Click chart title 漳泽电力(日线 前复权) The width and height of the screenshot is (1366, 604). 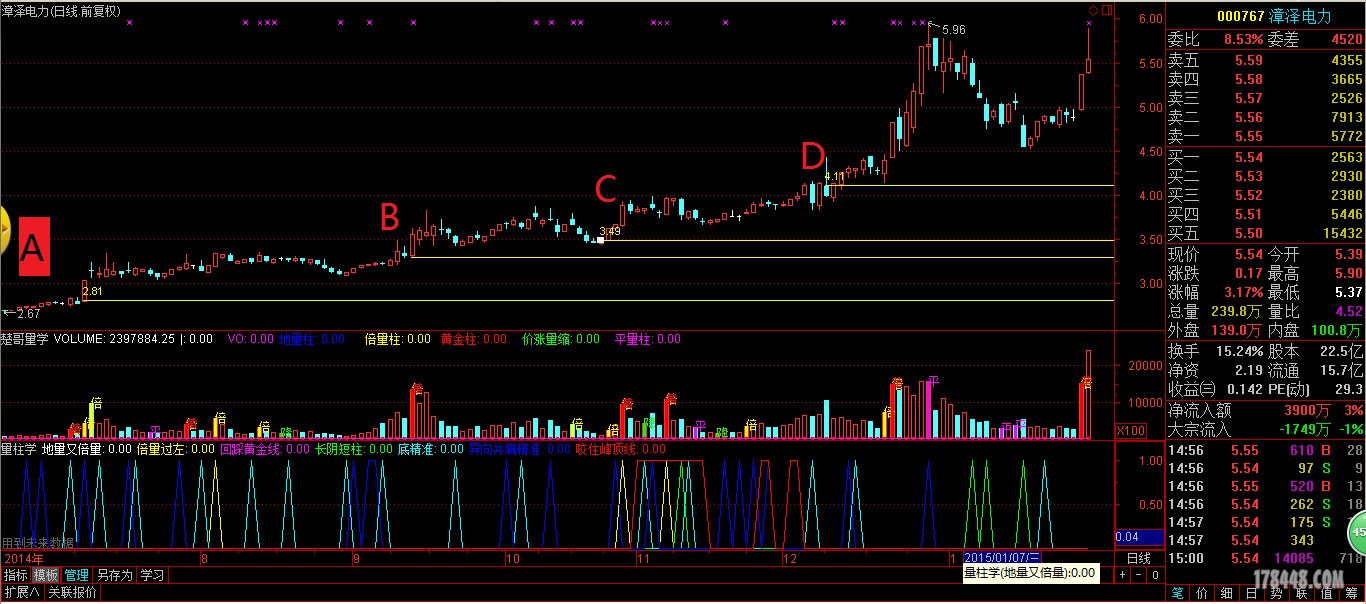pyautogui.click(x=61, y=10)
